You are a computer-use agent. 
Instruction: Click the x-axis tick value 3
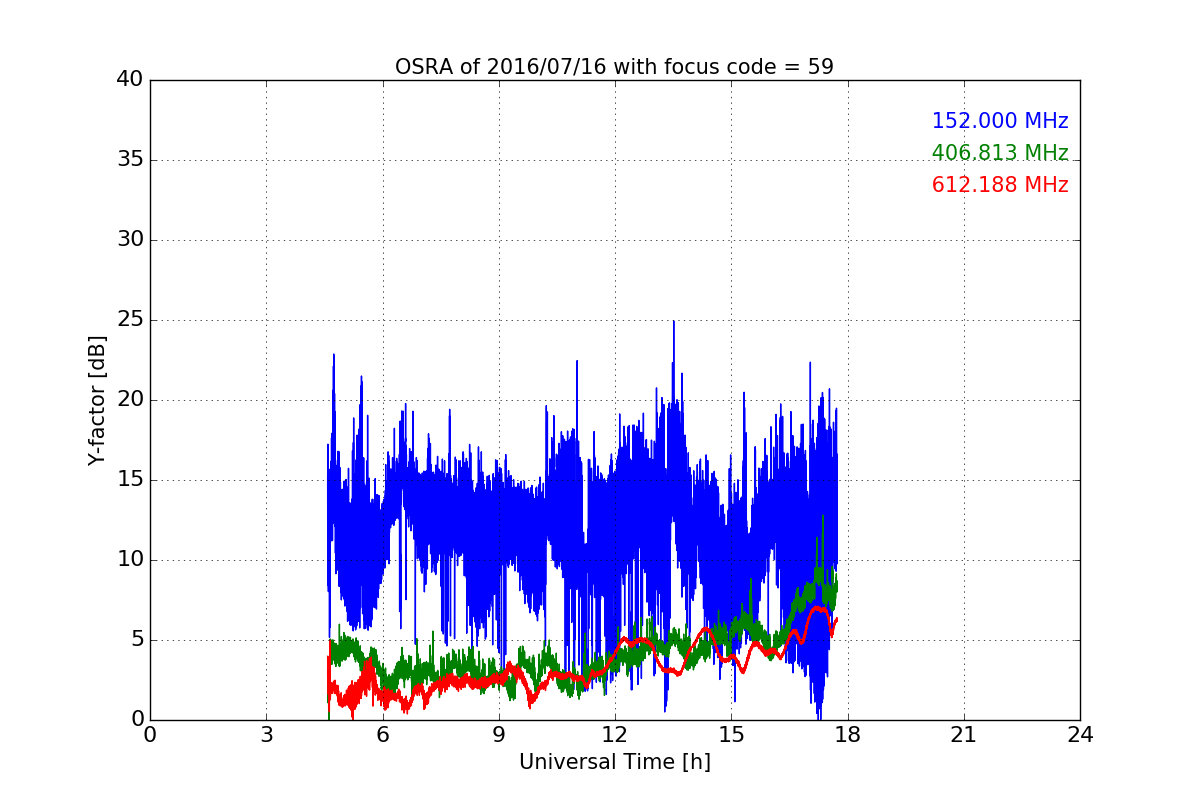(x=266, y=735)
